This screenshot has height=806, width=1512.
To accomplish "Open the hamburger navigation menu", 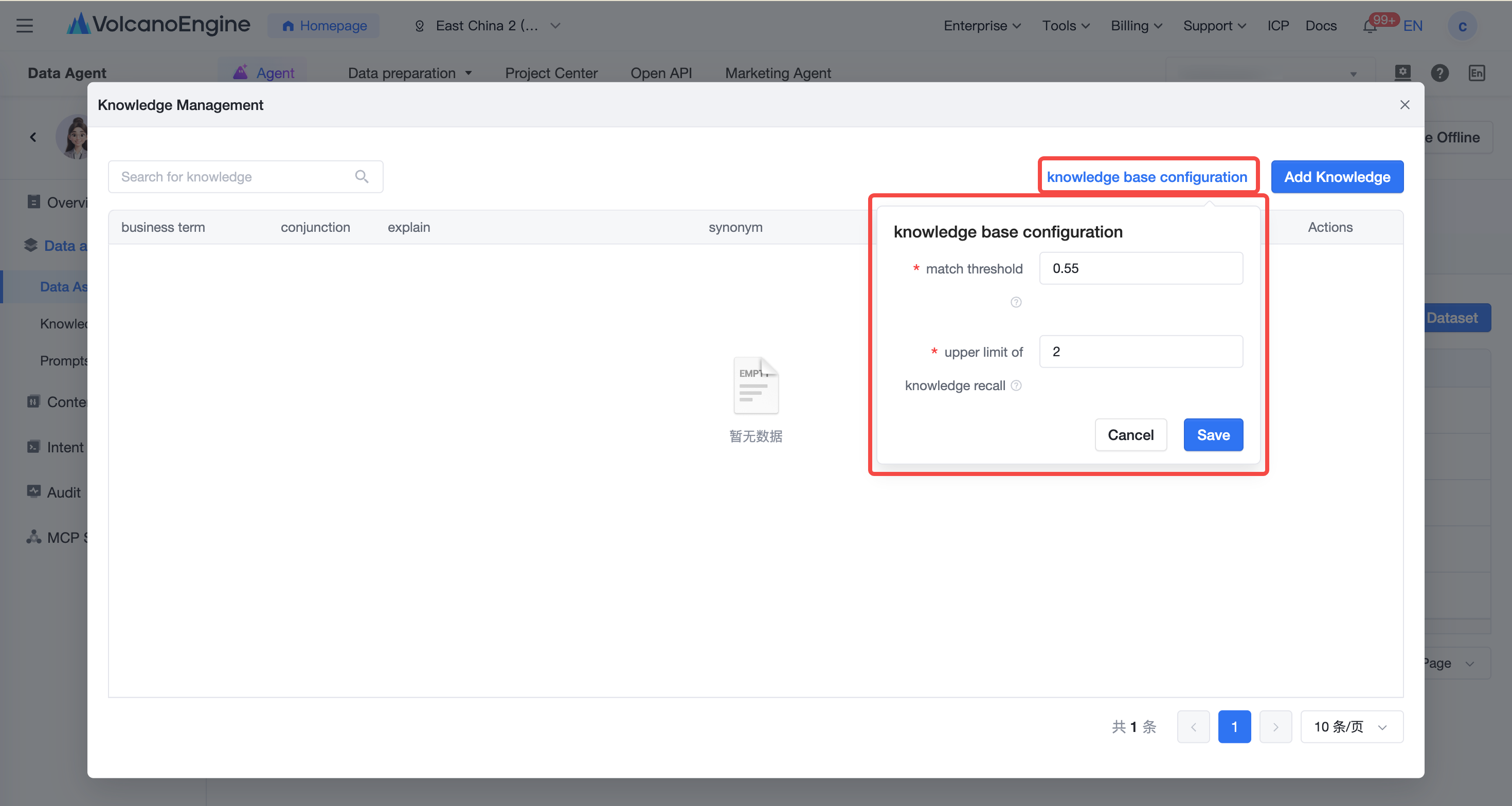I will point(24,26).
